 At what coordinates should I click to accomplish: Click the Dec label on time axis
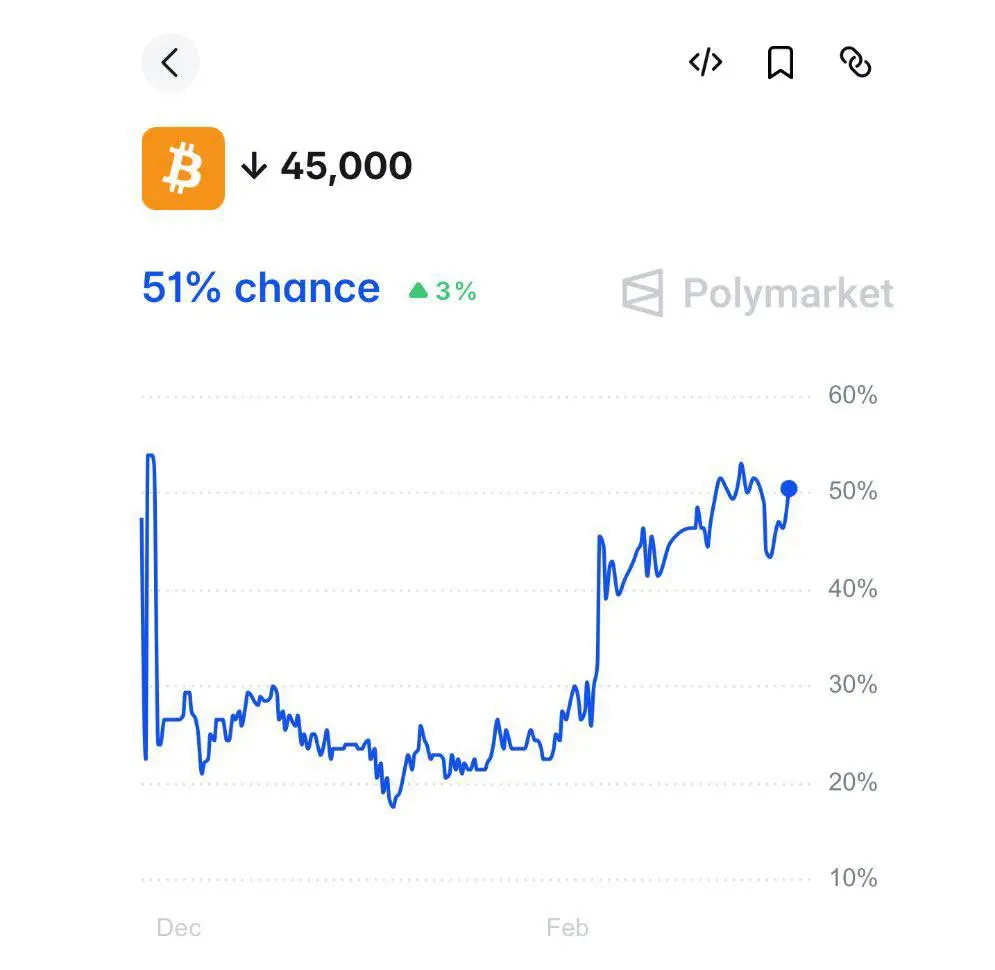pyautogui.click(x=179, y=927)
